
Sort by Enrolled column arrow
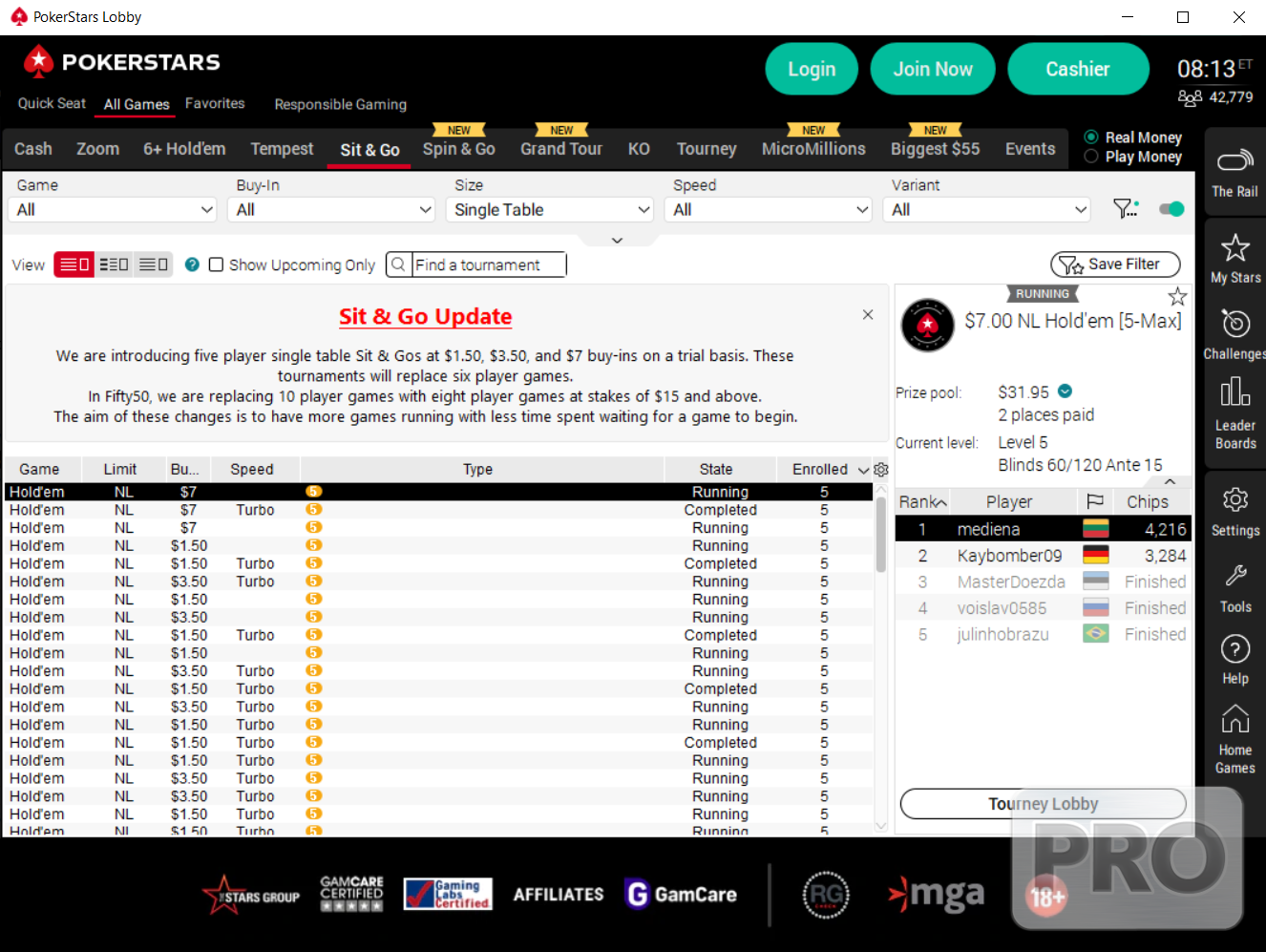(x=864, y=470)
